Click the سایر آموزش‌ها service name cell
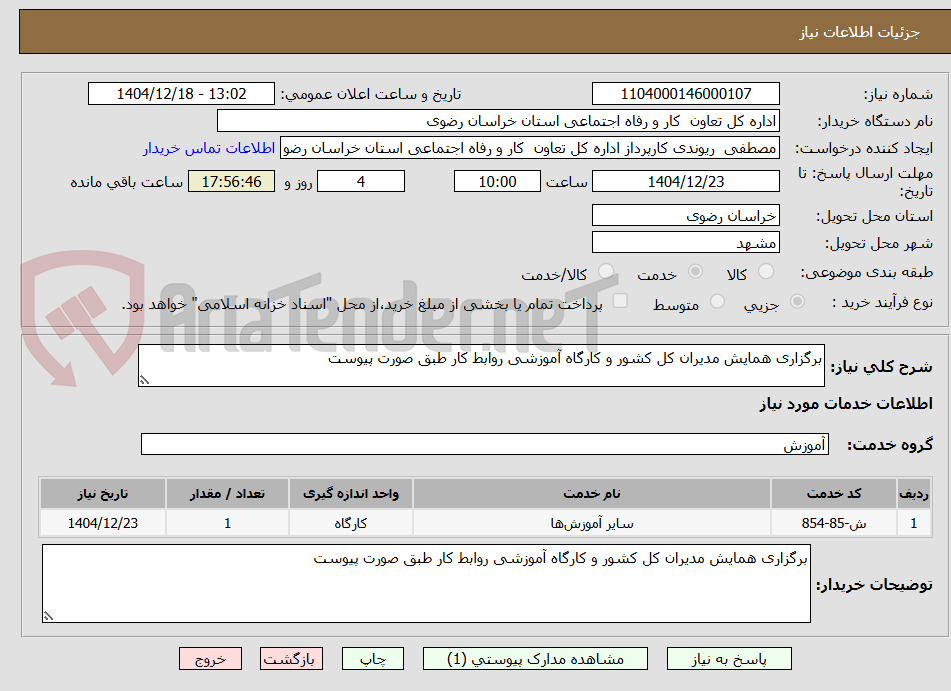The image size is (951, 691). tap(591, 523)
